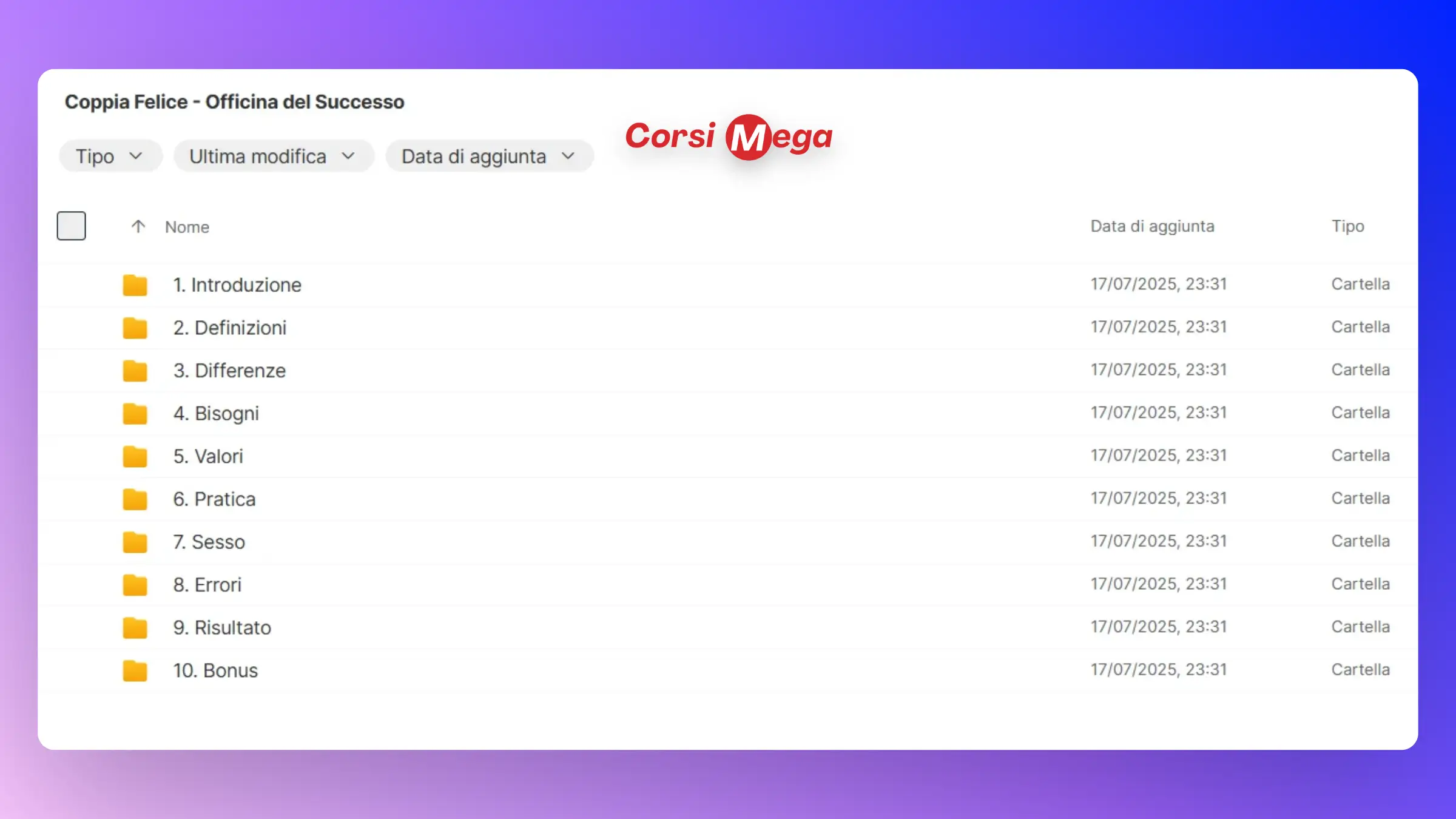This screenshot has height=819, width=1456.
Task: Toggle the select-all checkbox in header
Action: tap(72, 226)
